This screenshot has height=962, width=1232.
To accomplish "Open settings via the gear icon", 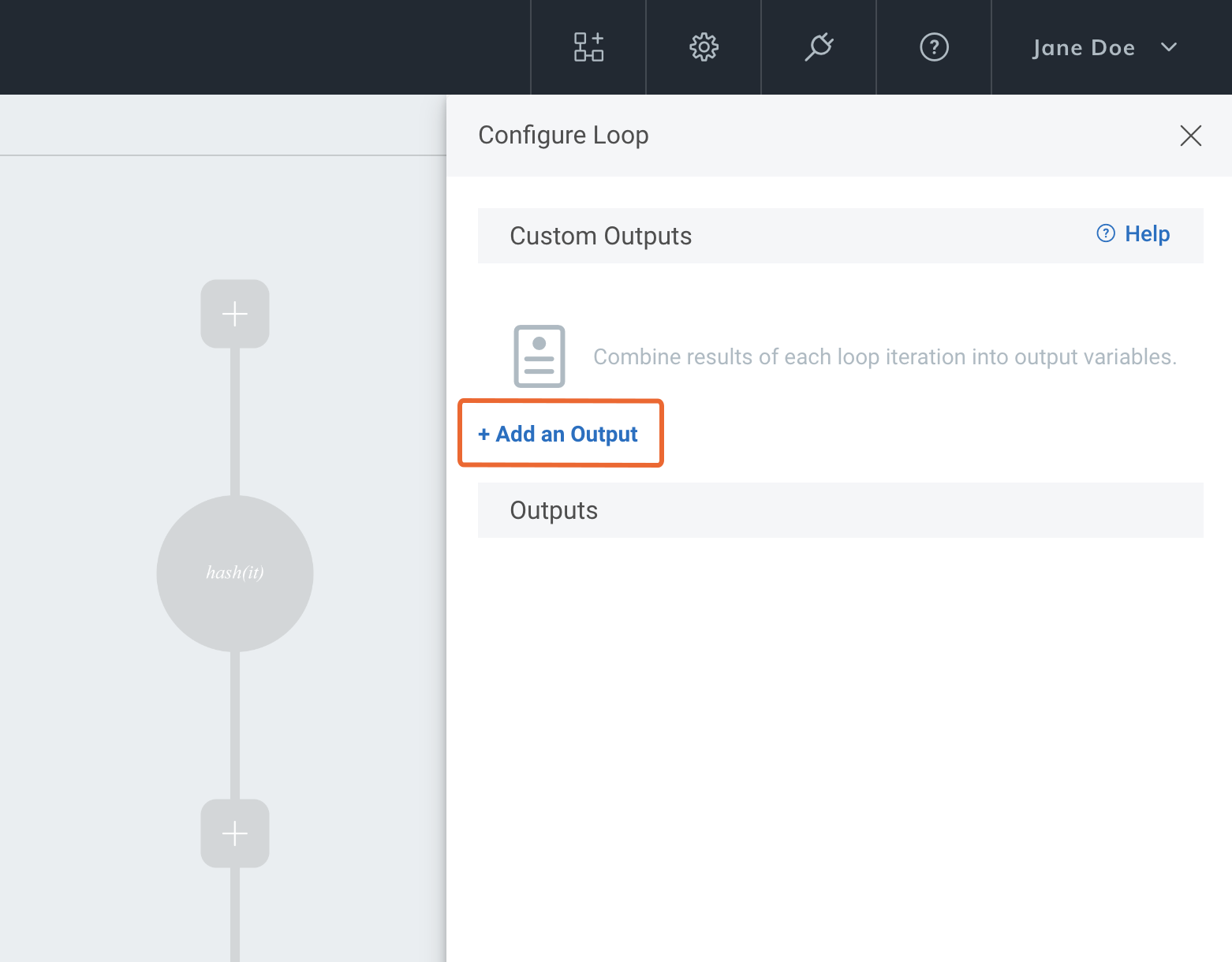I will pos(704,47).
